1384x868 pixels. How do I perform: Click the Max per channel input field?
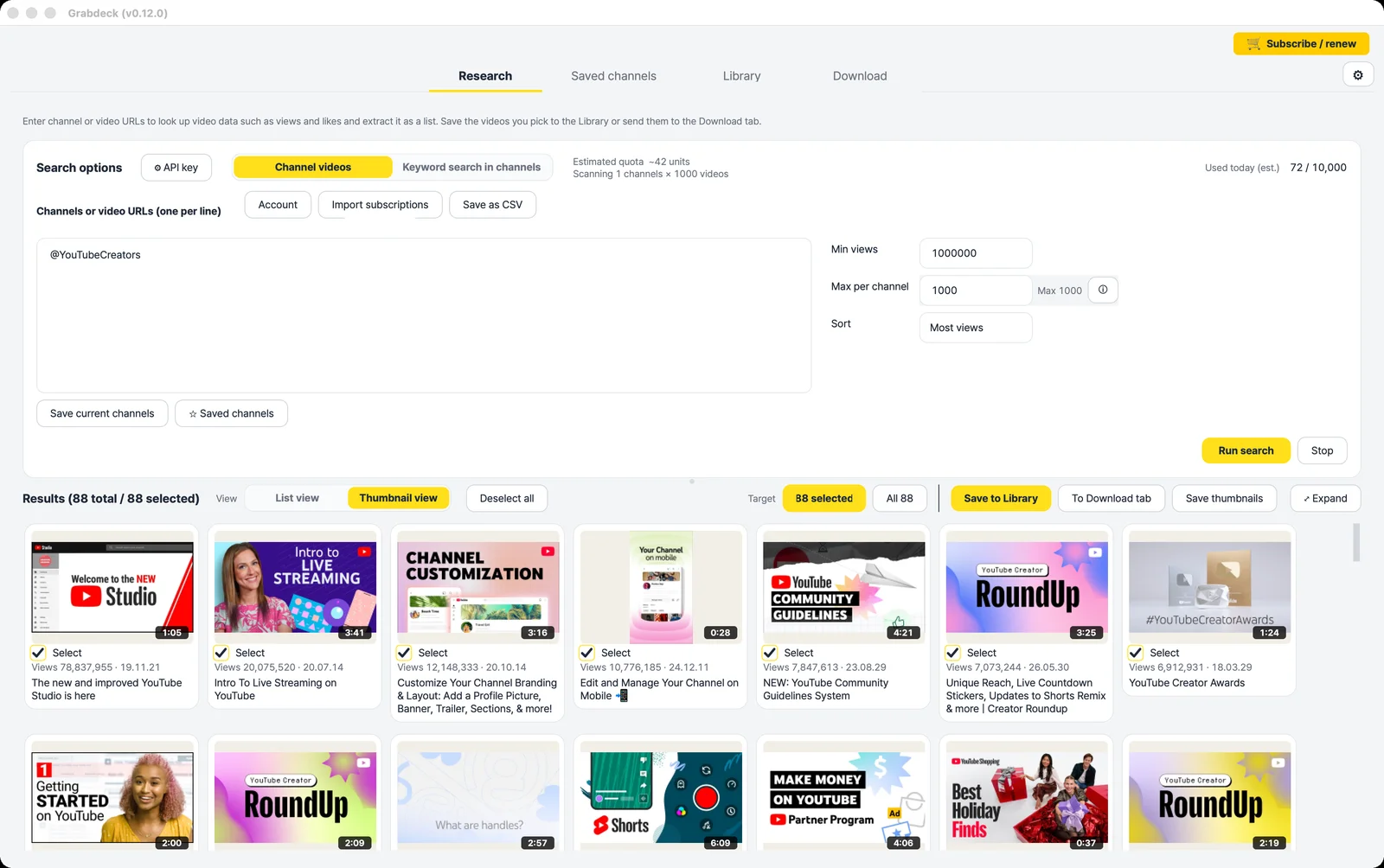(x=976, y=290)
